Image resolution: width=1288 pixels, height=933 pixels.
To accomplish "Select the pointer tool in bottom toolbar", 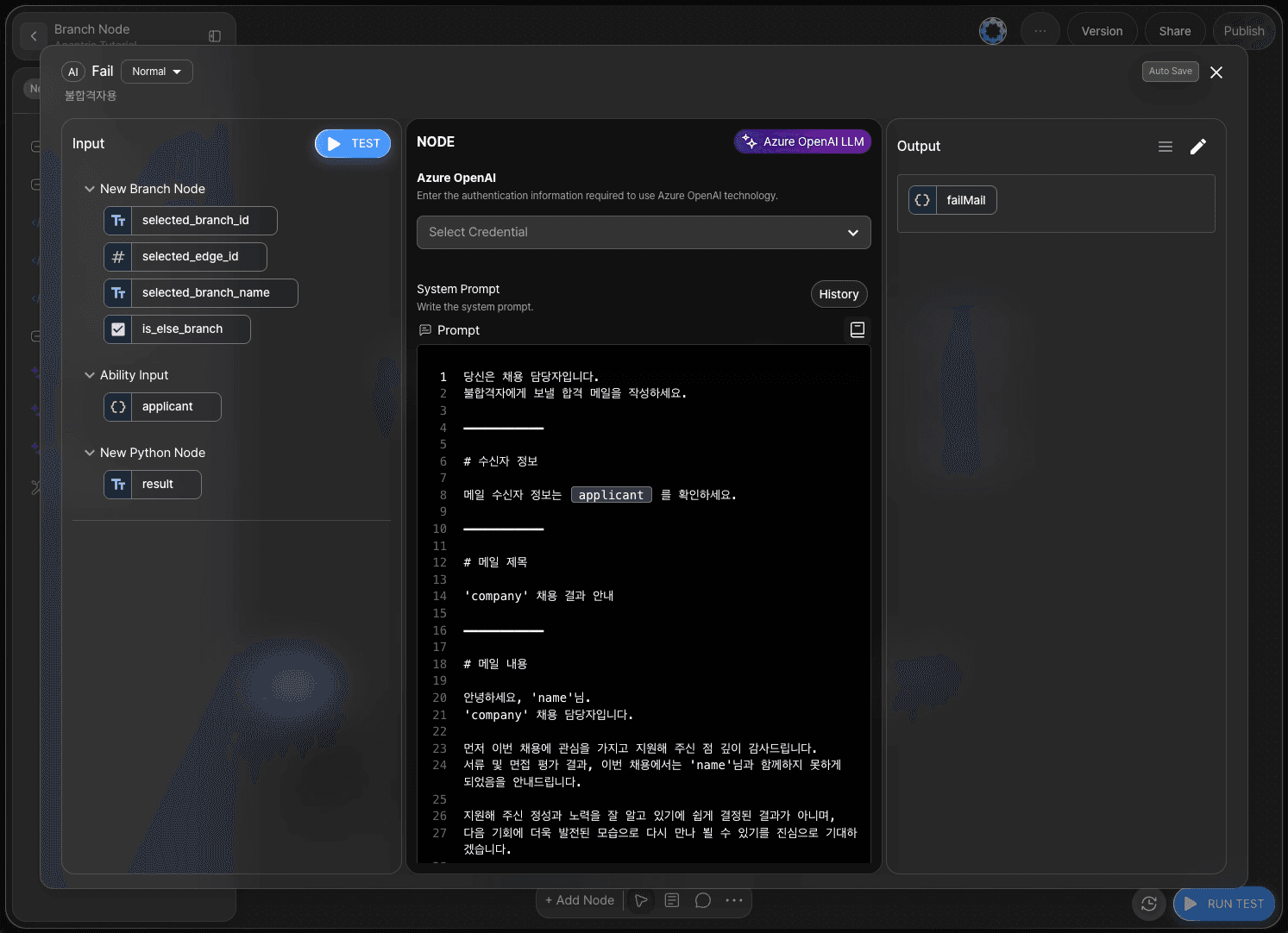I will pos(641,900).
